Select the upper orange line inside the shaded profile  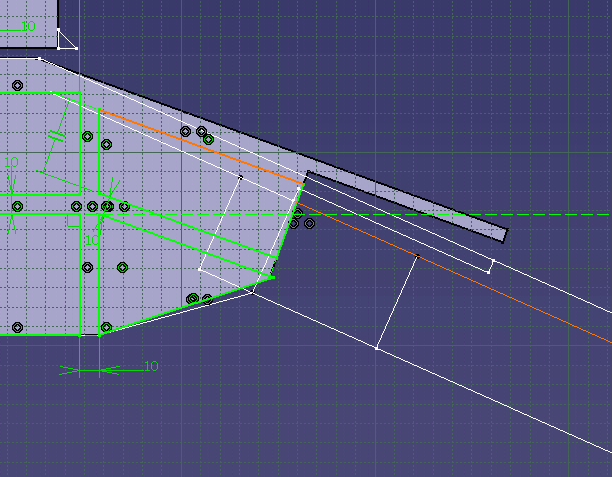point(201,147)
